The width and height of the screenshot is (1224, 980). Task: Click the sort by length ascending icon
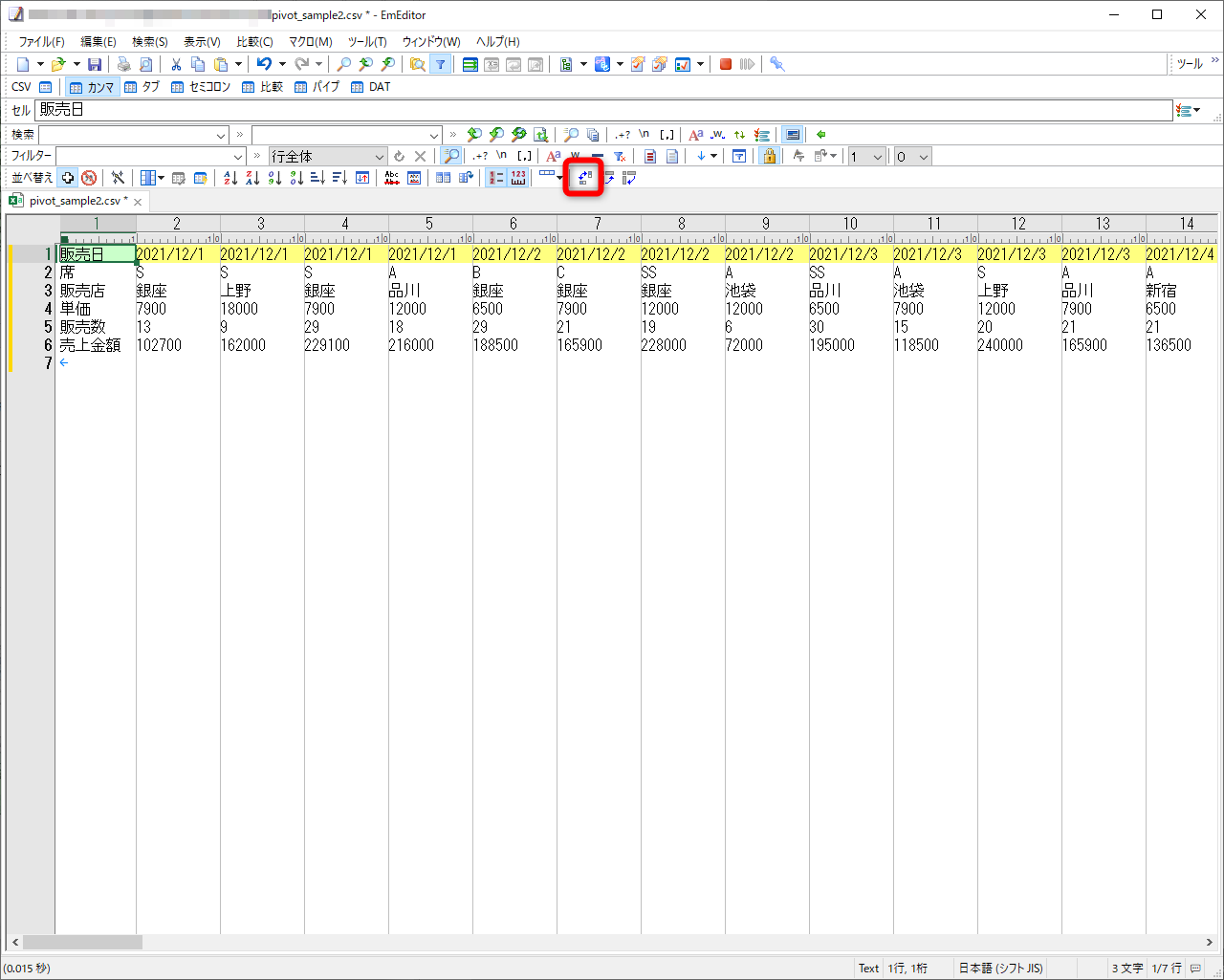point(318,178)
